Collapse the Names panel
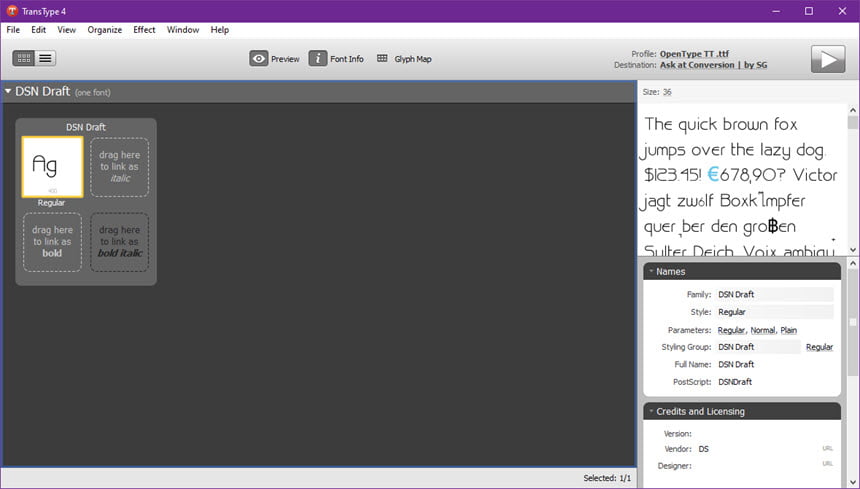Viewport: 860px width, 489px height. [x=651, y=271]
